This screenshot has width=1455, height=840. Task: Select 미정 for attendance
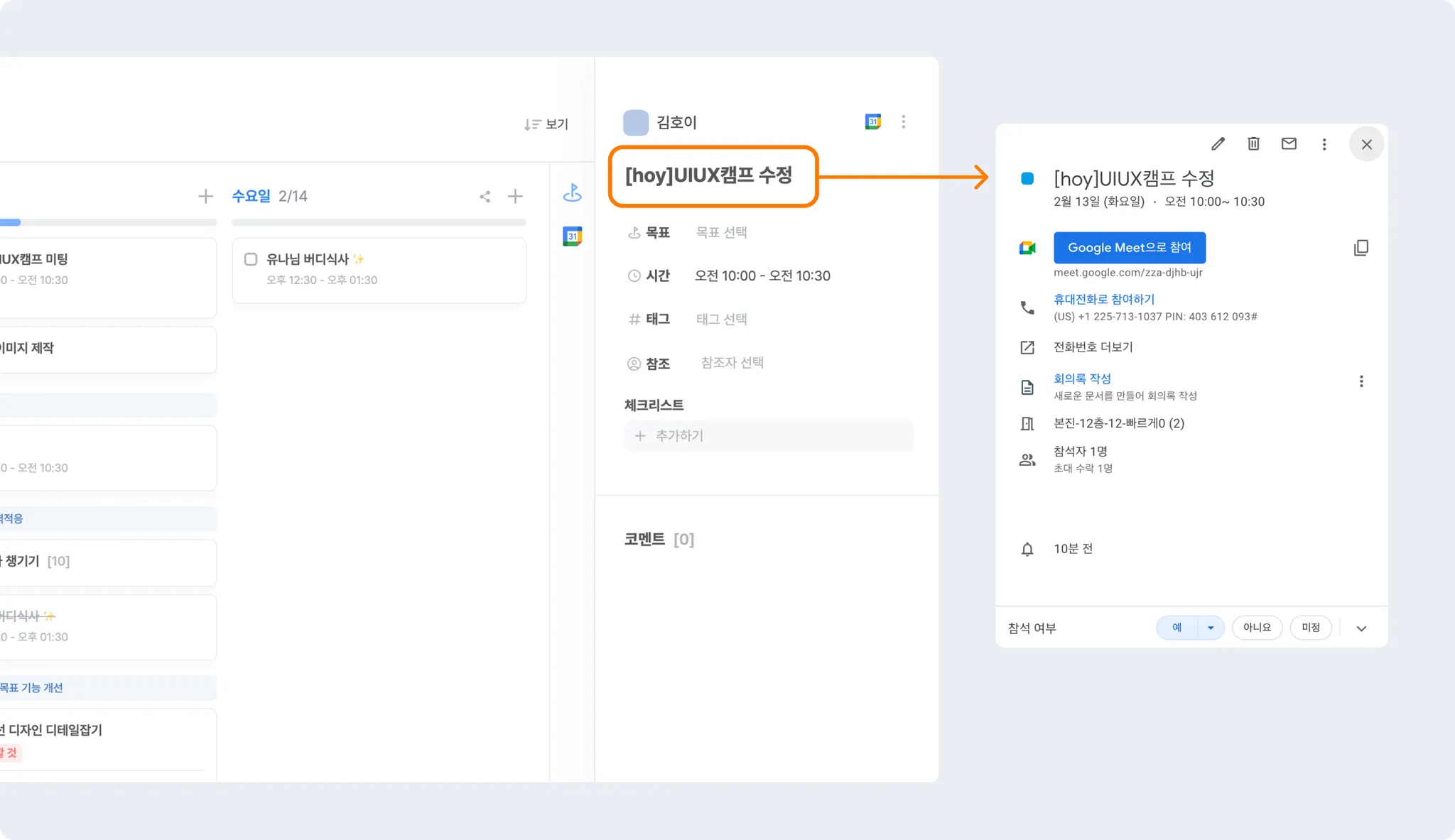click(1310, 628)
